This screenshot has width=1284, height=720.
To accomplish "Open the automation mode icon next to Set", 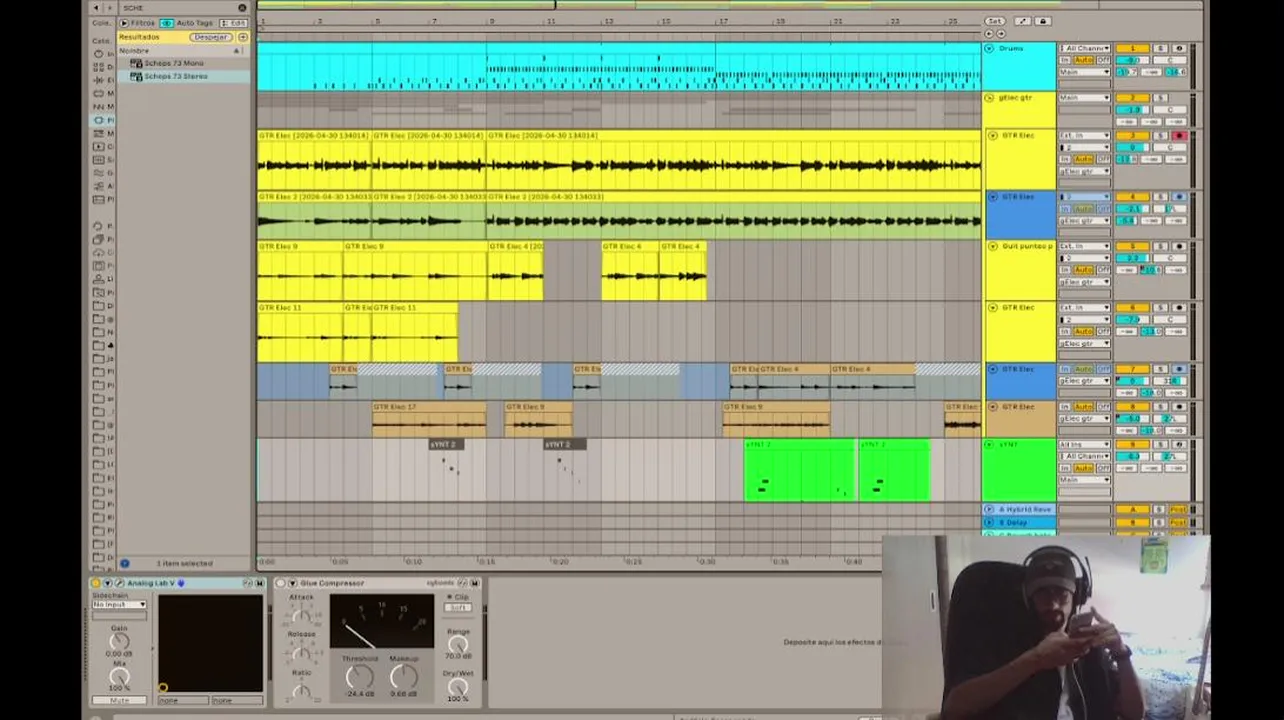I will 1023,21.
